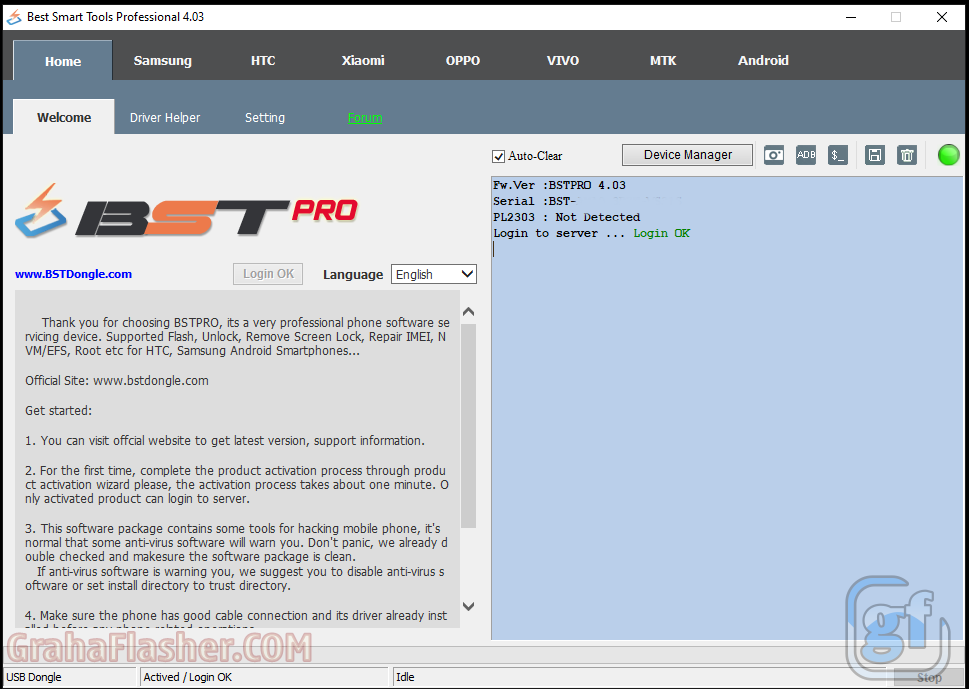Open the command shell icon
The image size is (969, 689).
point(838,155)
